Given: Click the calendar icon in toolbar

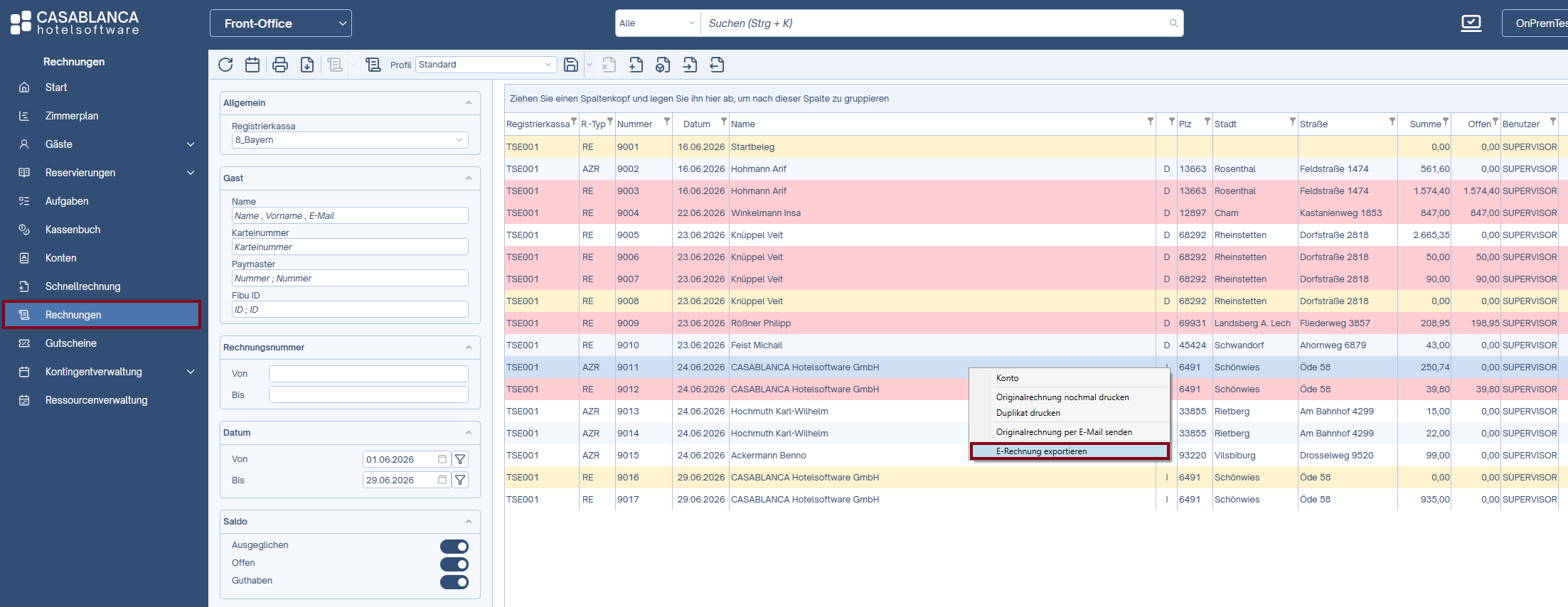Looking at the screenshot, I should tap(252, 65).
